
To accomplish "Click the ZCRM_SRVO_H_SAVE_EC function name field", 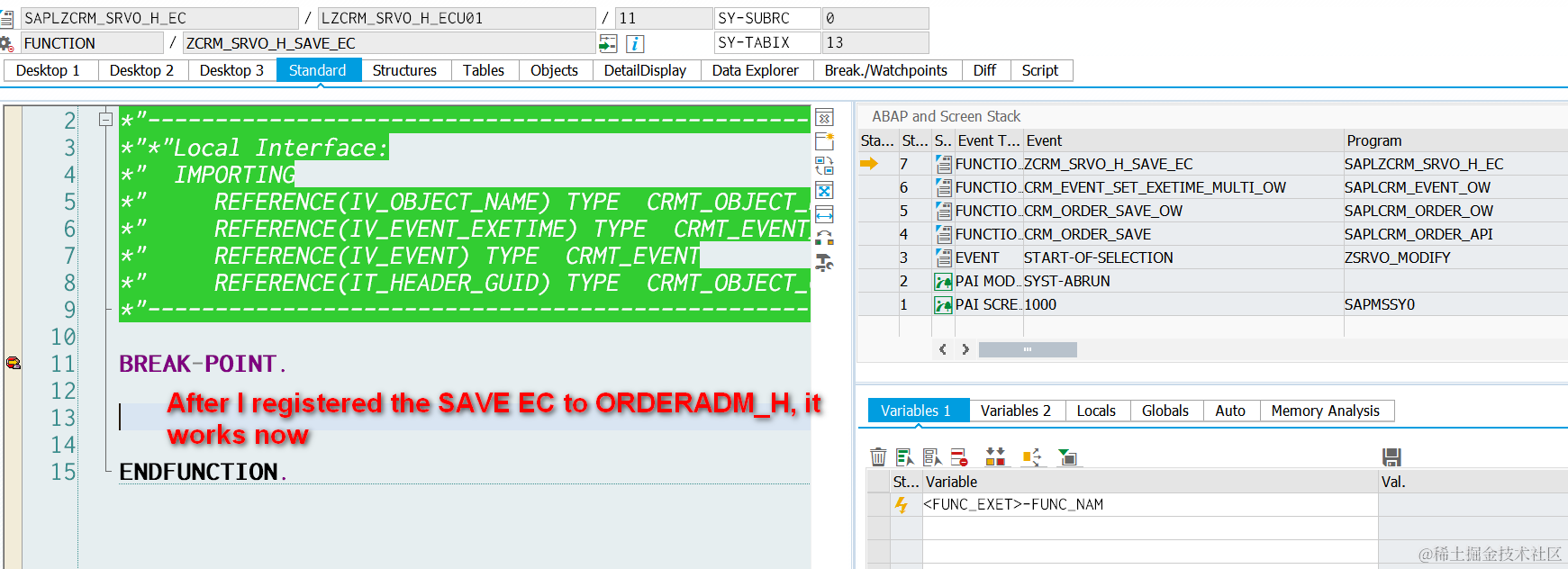I will [389, 43].
